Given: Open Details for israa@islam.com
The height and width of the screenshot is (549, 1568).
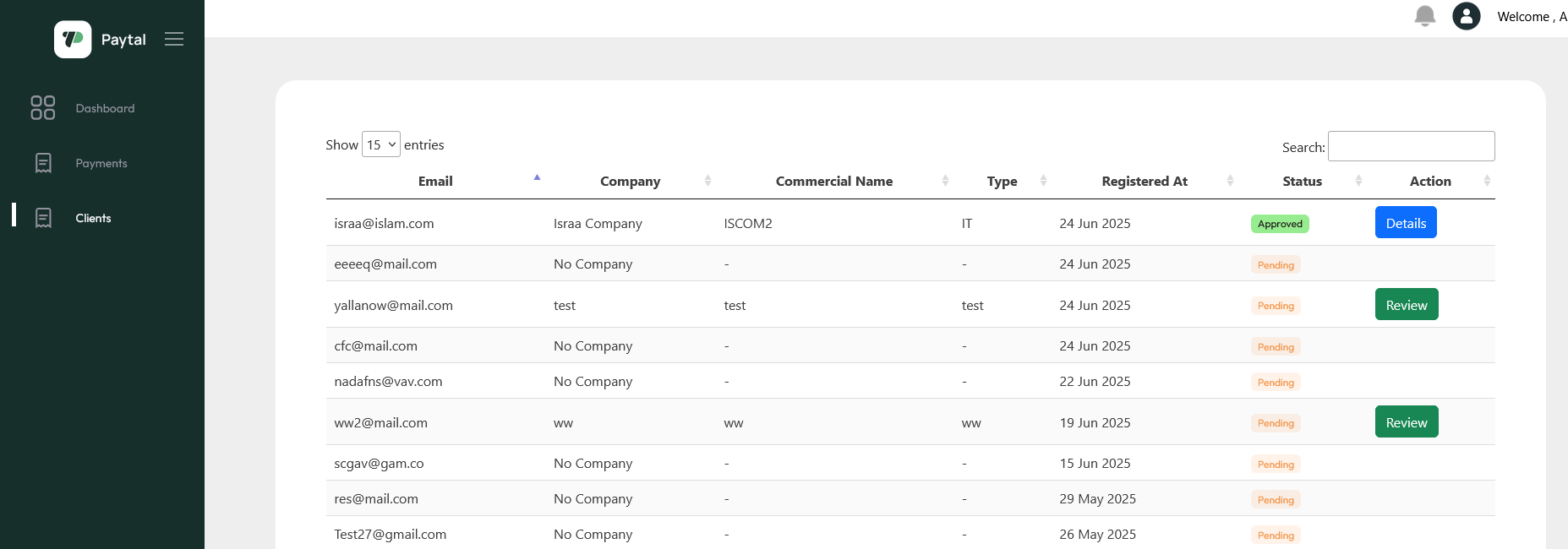Looking at the screenshot, I should (1406, 223).
